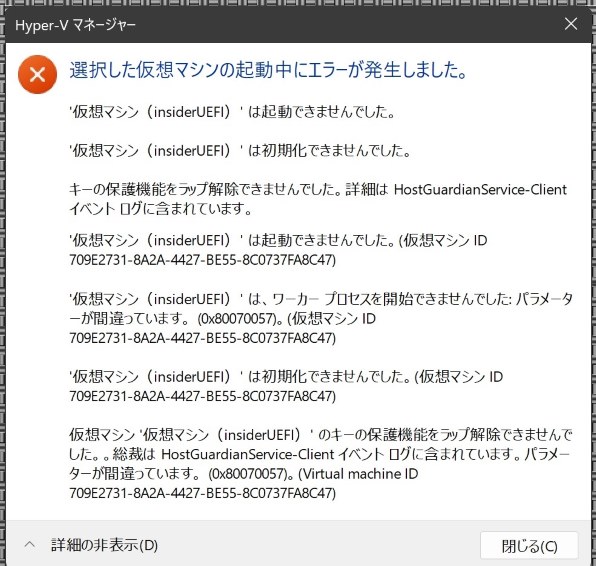Screen dimensions: 596x566
Task: Click the text HostGuardianService-Client in first paragraph
Action: click(480, 189)
